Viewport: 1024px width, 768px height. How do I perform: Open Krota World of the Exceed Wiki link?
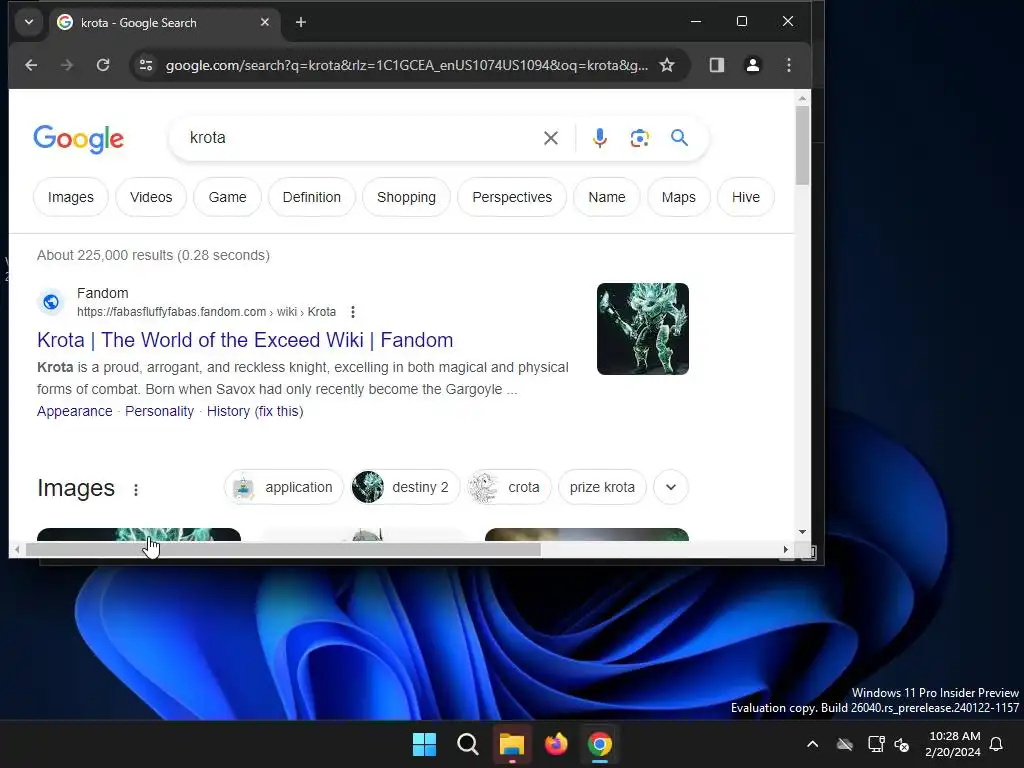[245, 340]
